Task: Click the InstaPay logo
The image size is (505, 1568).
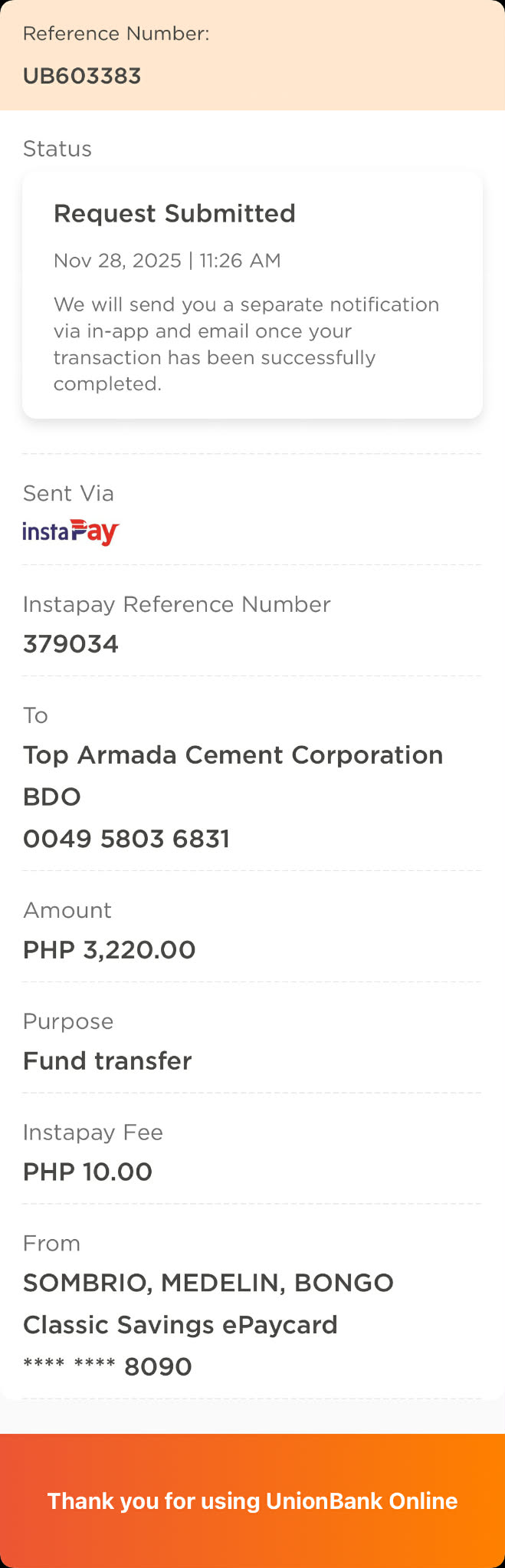Action: point(71,532)
